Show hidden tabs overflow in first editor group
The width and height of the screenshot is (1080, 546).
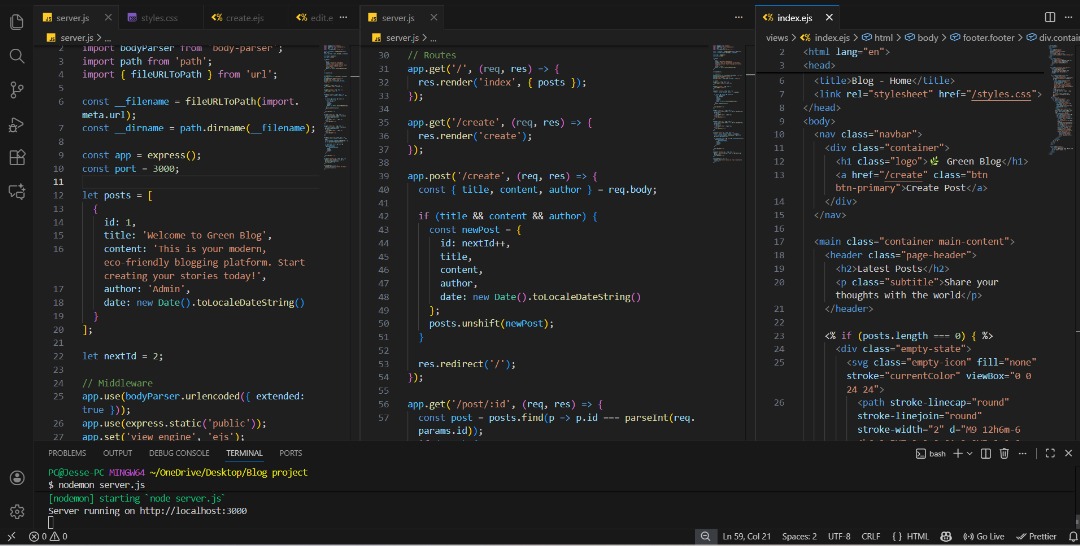[x=344, y=17]
